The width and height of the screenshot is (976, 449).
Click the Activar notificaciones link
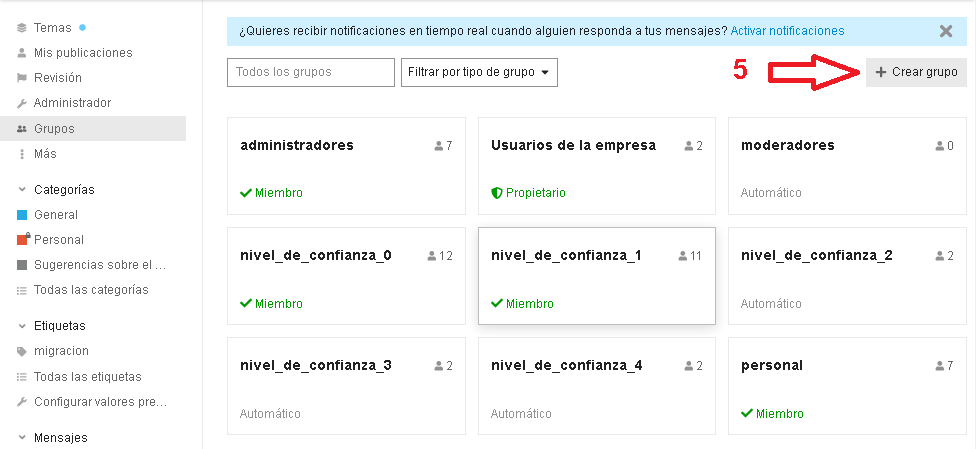pyautogui.click(x=787, y=31)
